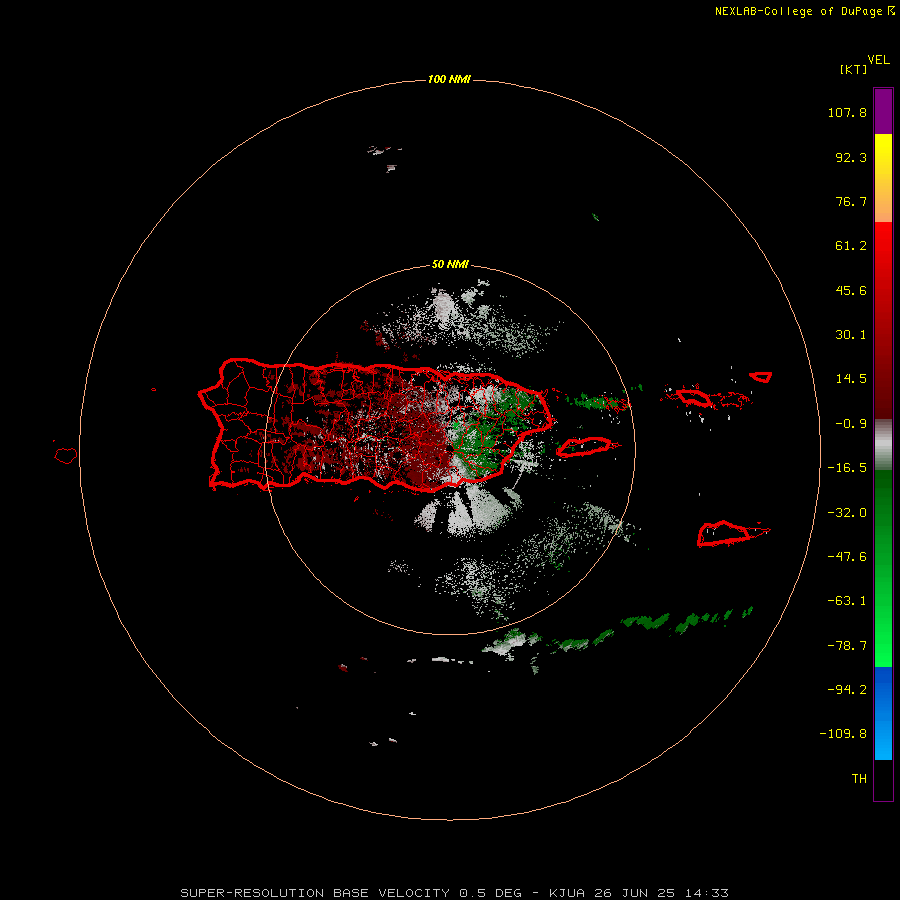
Task: Click the blue segment of the velocity color bar
Action: (x=883, y=713)
